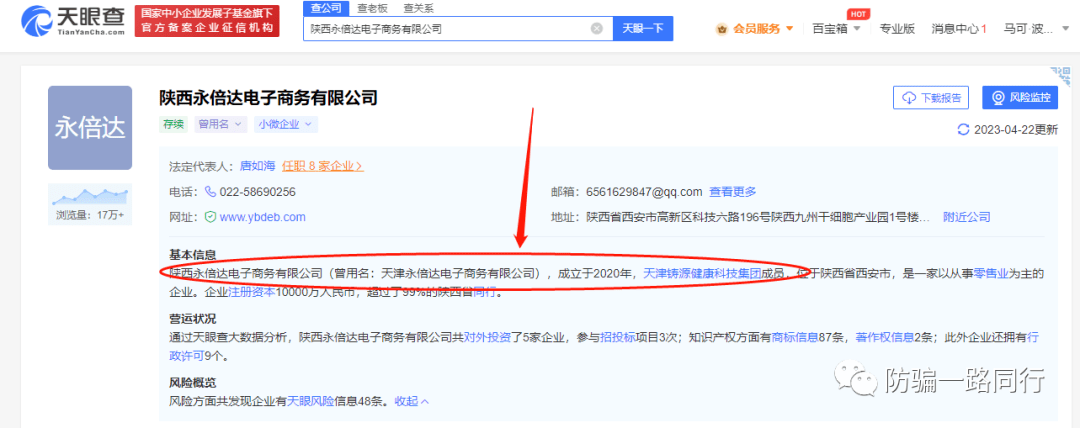Clear the search box with the X icon
Screen dimensions: 1080x428
click(597, 29)
